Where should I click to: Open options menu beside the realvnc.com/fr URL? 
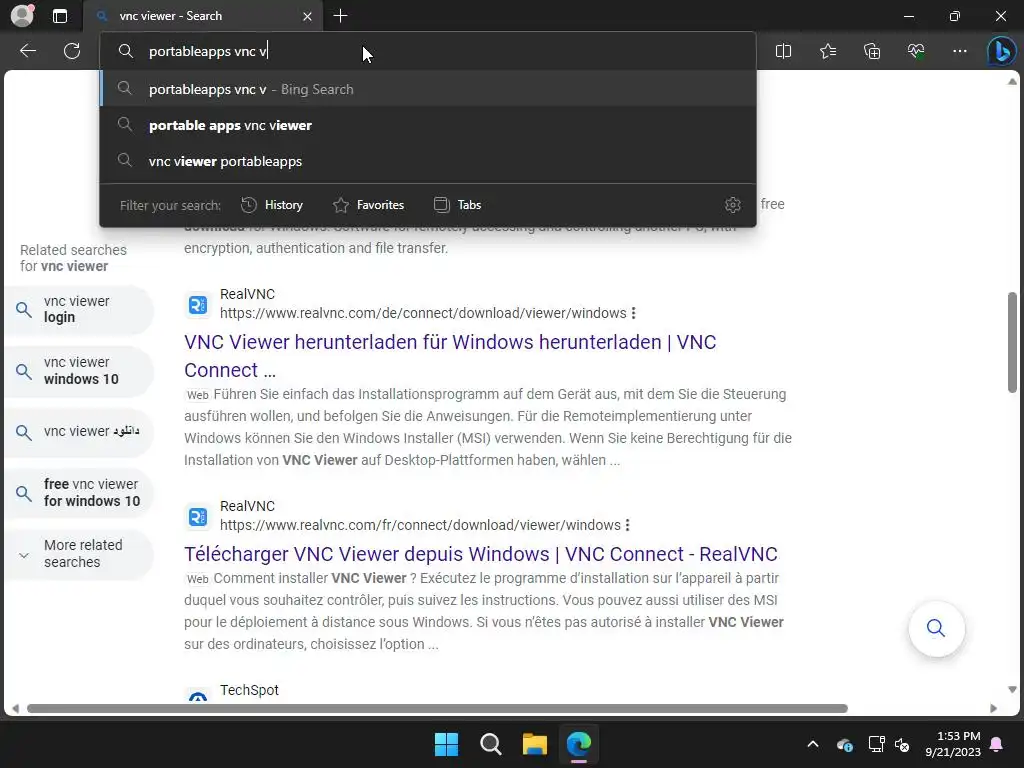628,525
